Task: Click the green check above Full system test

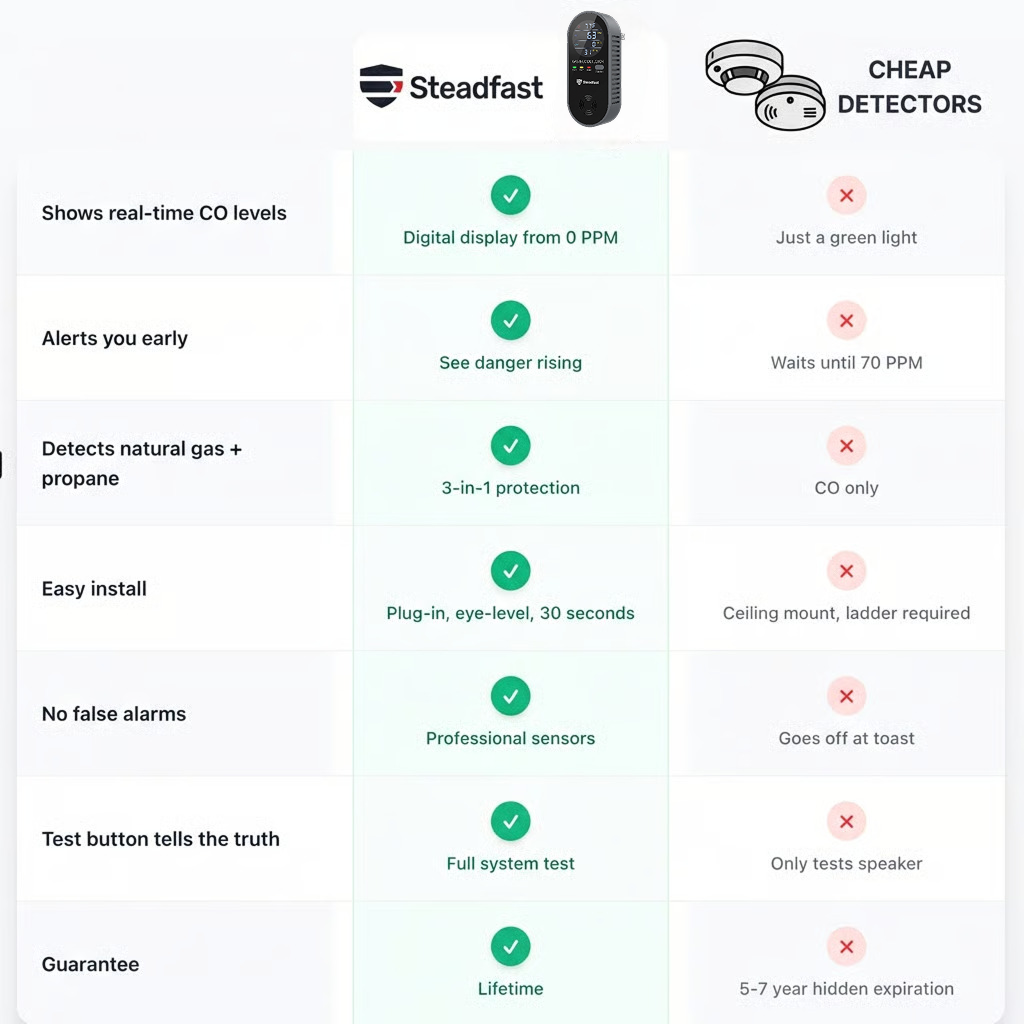Action: 510,821
